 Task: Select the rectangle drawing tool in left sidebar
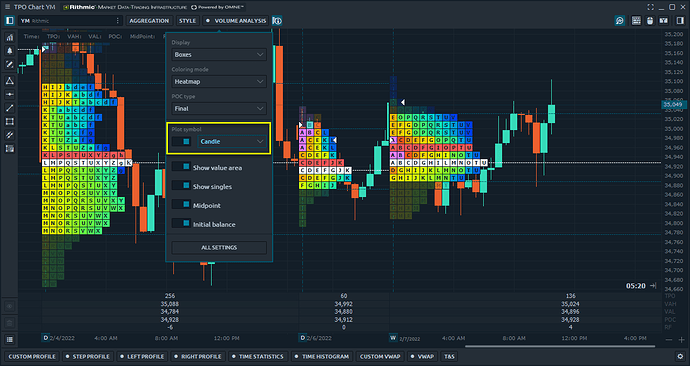pos(9,122)
